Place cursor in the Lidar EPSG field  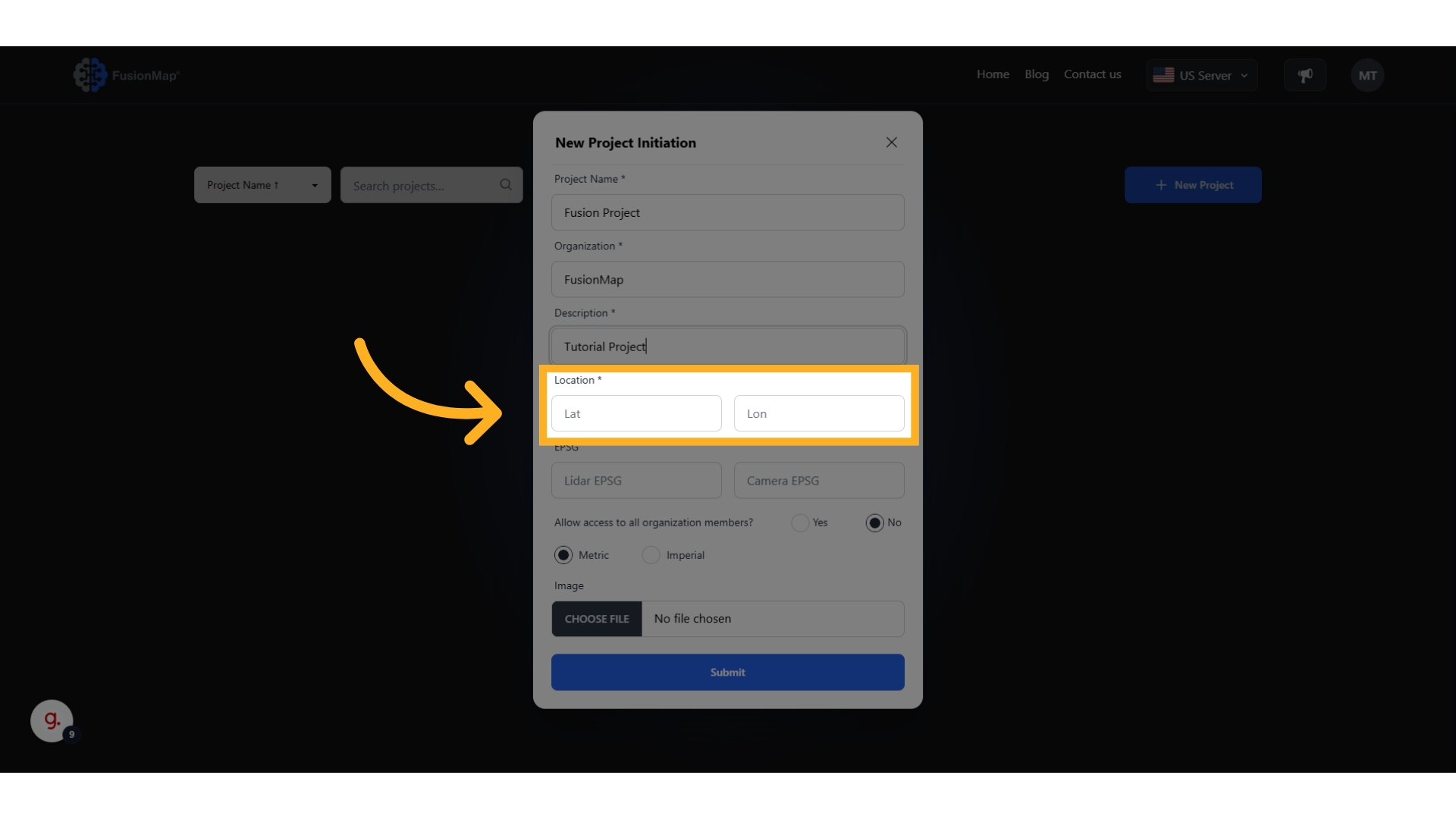pos(635,480)
